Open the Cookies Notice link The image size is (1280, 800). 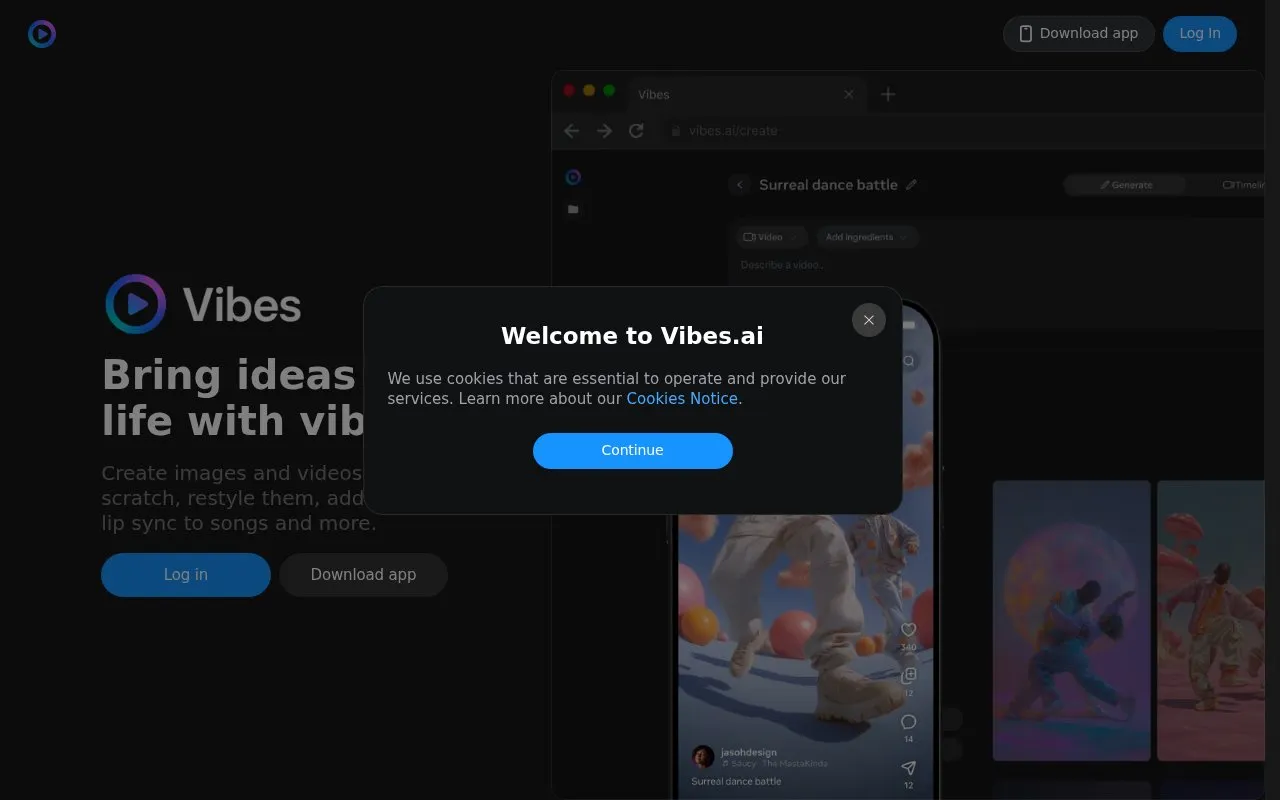(x=684, y=399)
